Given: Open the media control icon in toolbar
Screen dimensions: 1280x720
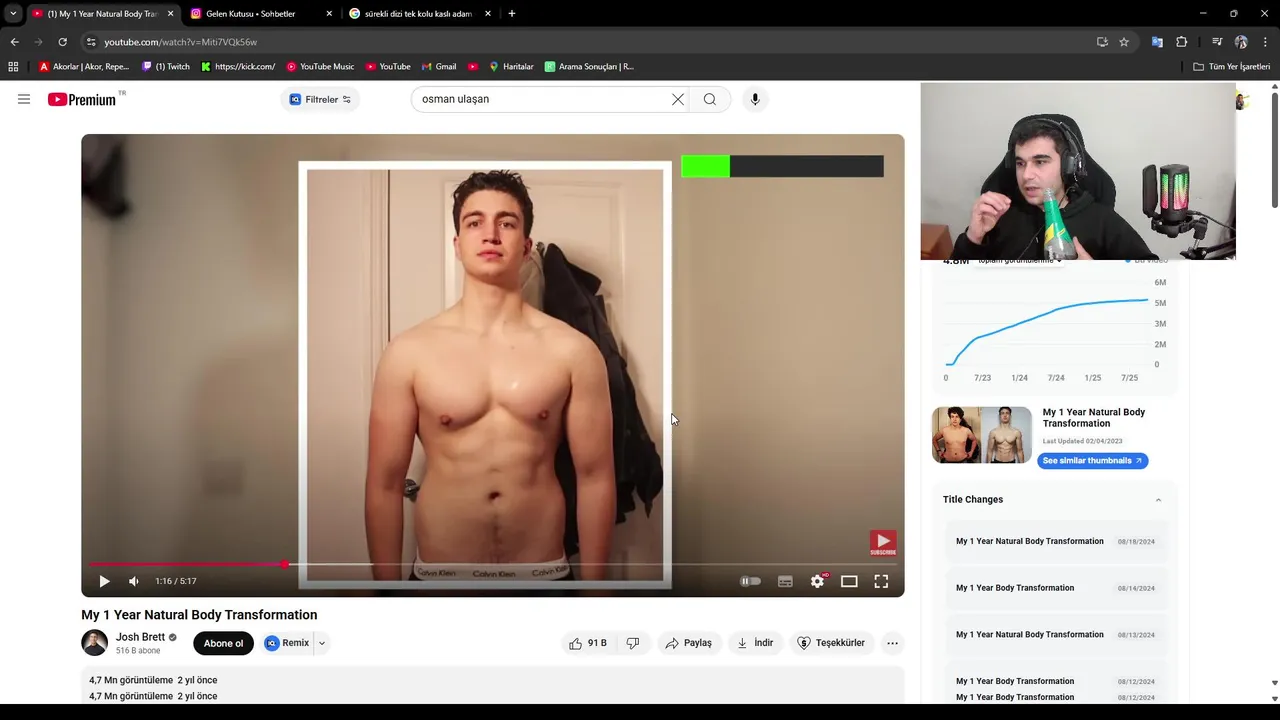Looking at the screenshot, I should 1217,42.
